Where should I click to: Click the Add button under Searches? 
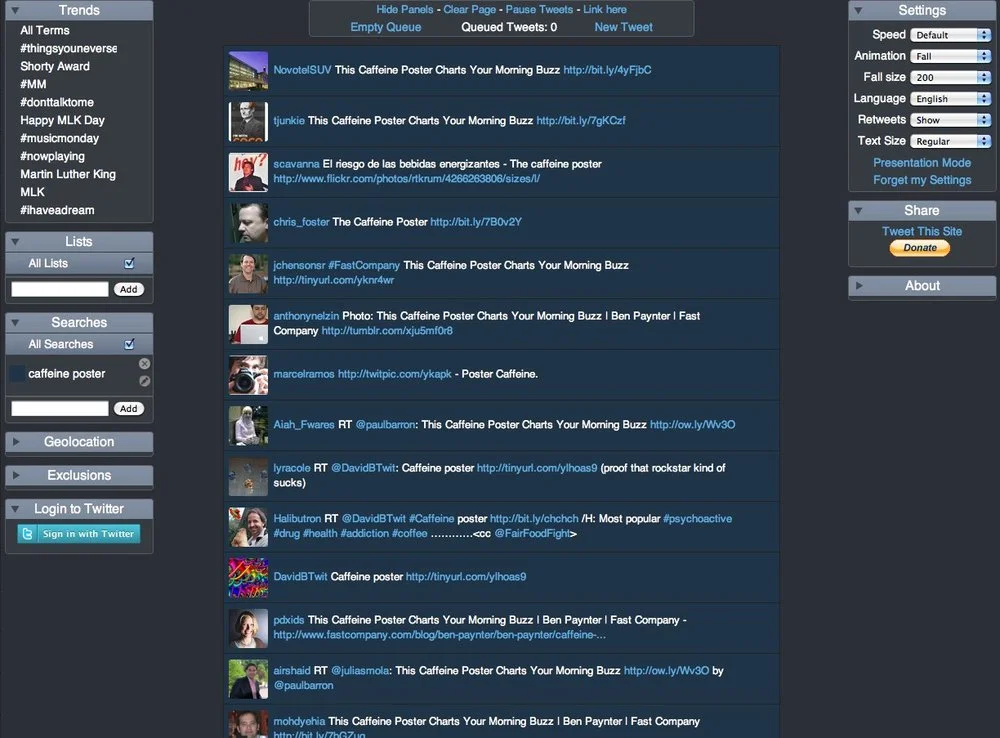(x=129, y=408)
